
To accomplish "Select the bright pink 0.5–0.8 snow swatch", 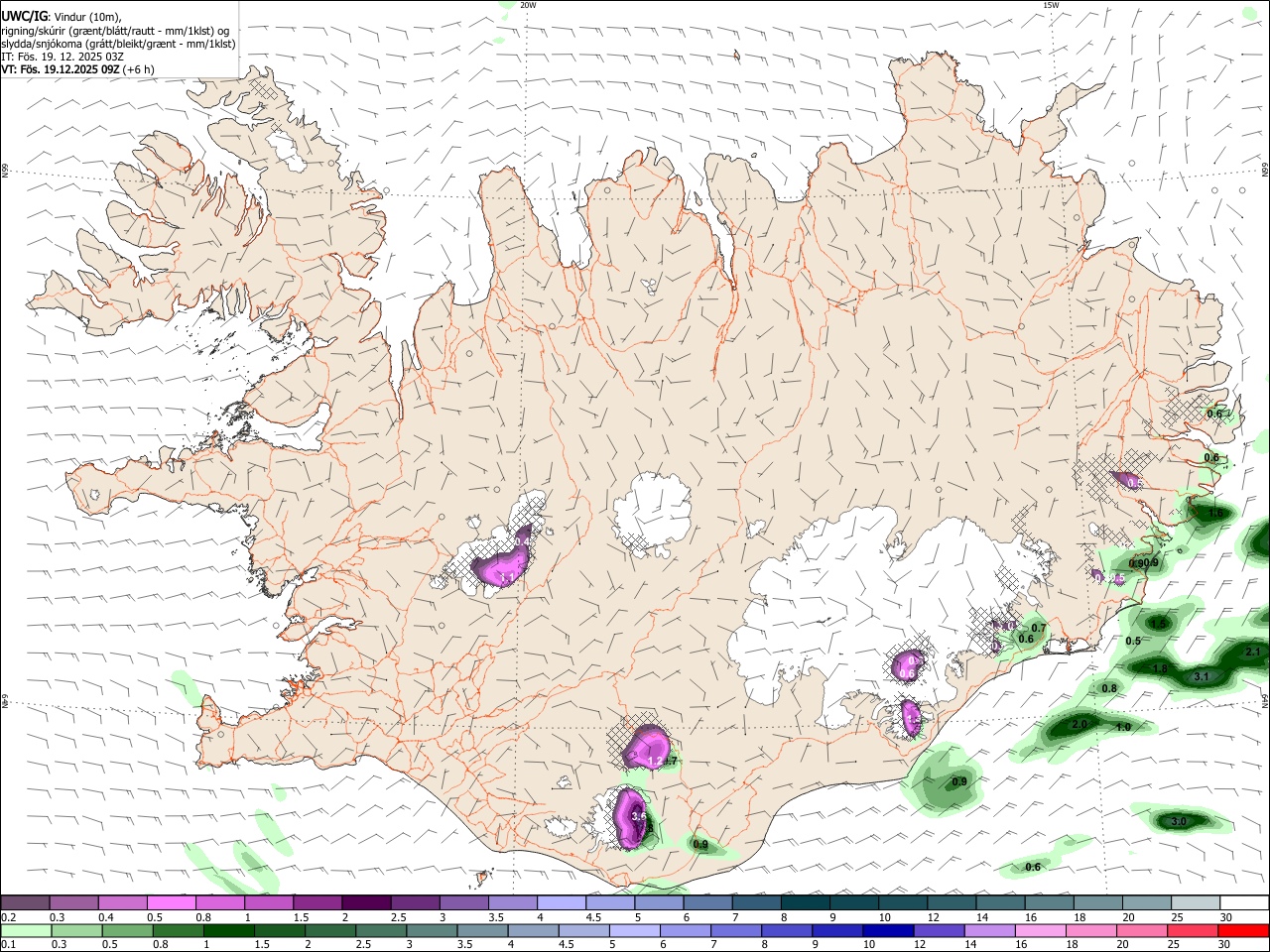I will pos(171,903).
